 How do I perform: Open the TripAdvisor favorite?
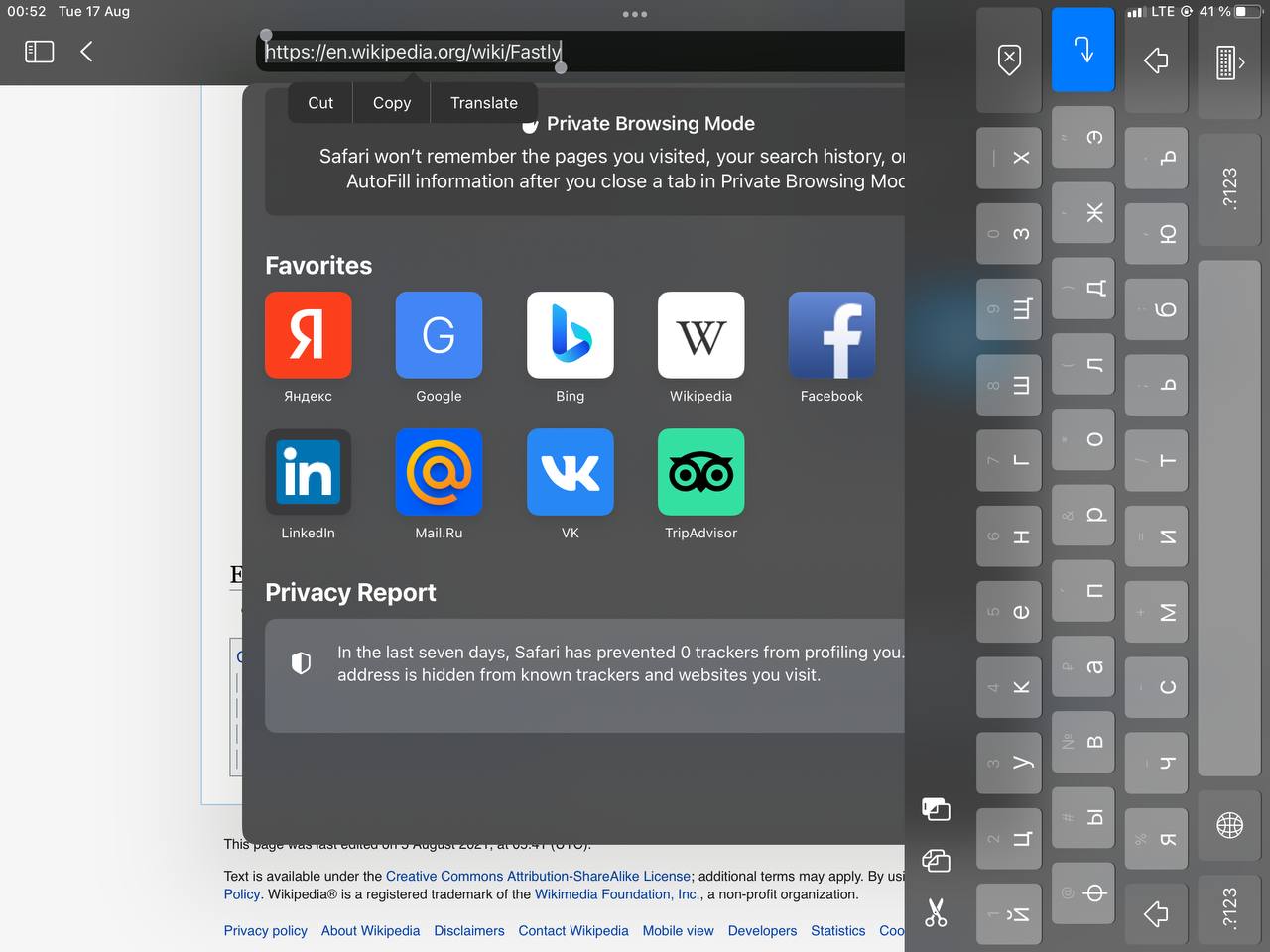(x=700, y=484)
